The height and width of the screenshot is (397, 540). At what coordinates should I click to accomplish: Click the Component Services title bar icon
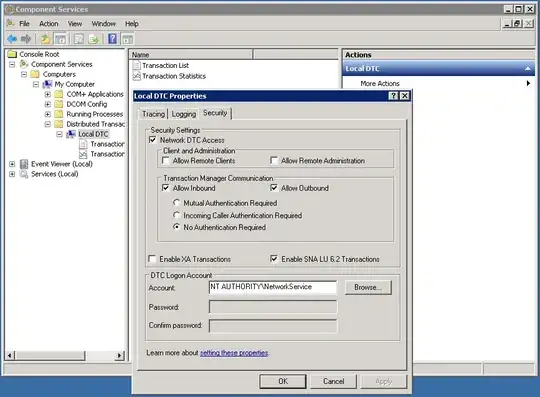click(x=10, y=9)
